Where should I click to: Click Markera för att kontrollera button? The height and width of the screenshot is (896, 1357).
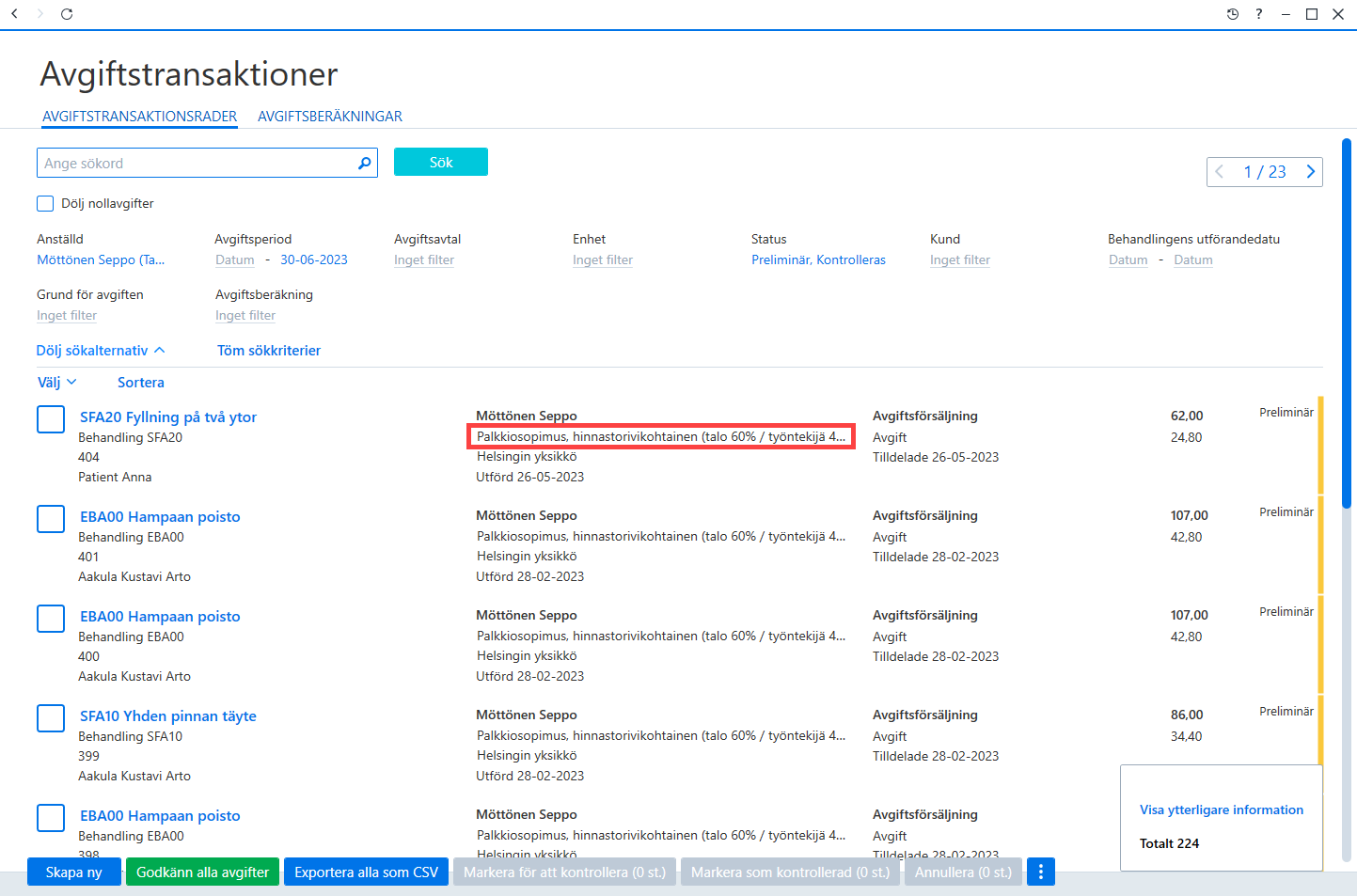pos(564,872)
